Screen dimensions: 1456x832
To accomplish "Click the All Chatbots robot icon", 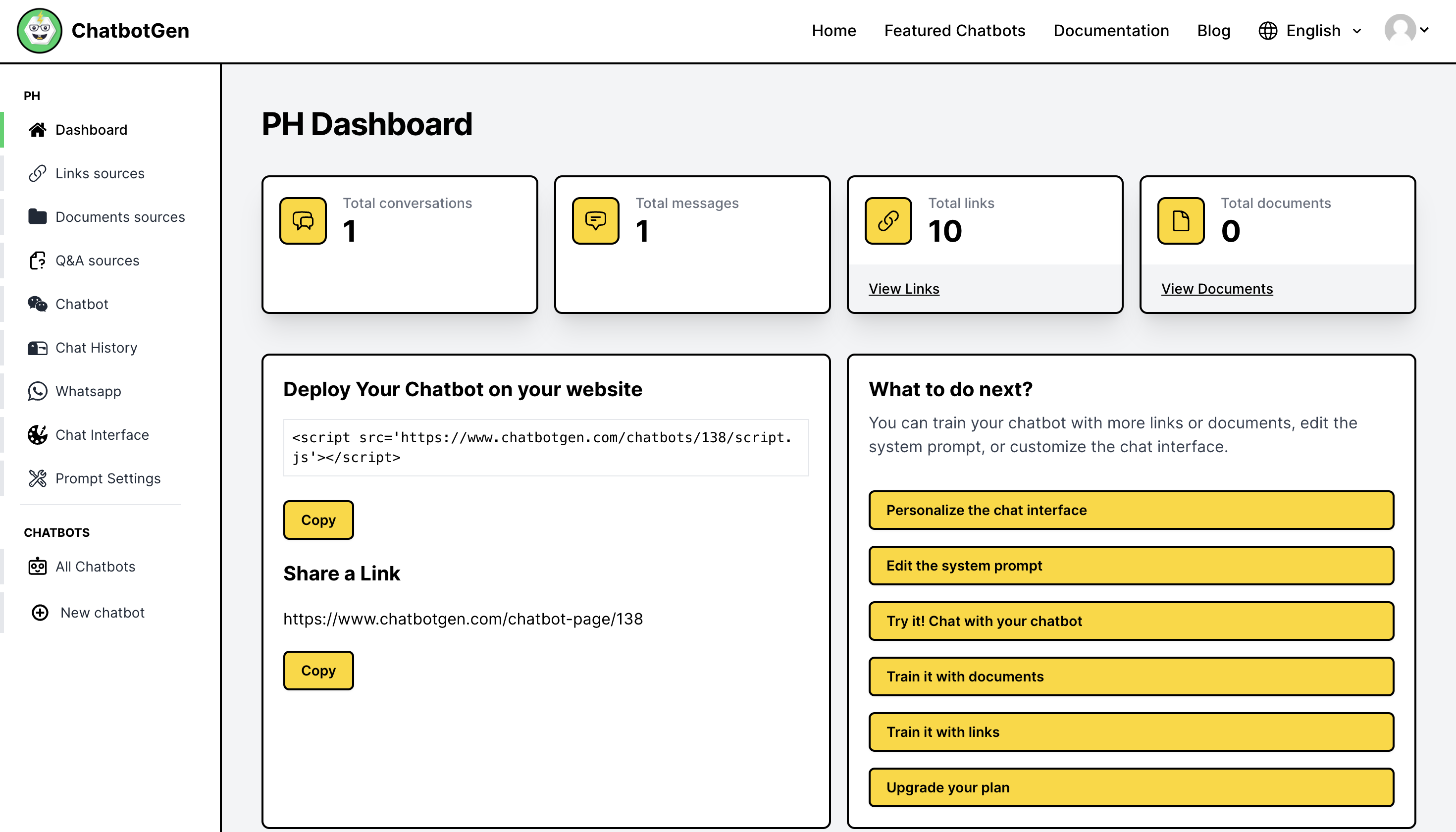I will coord(37,566).
